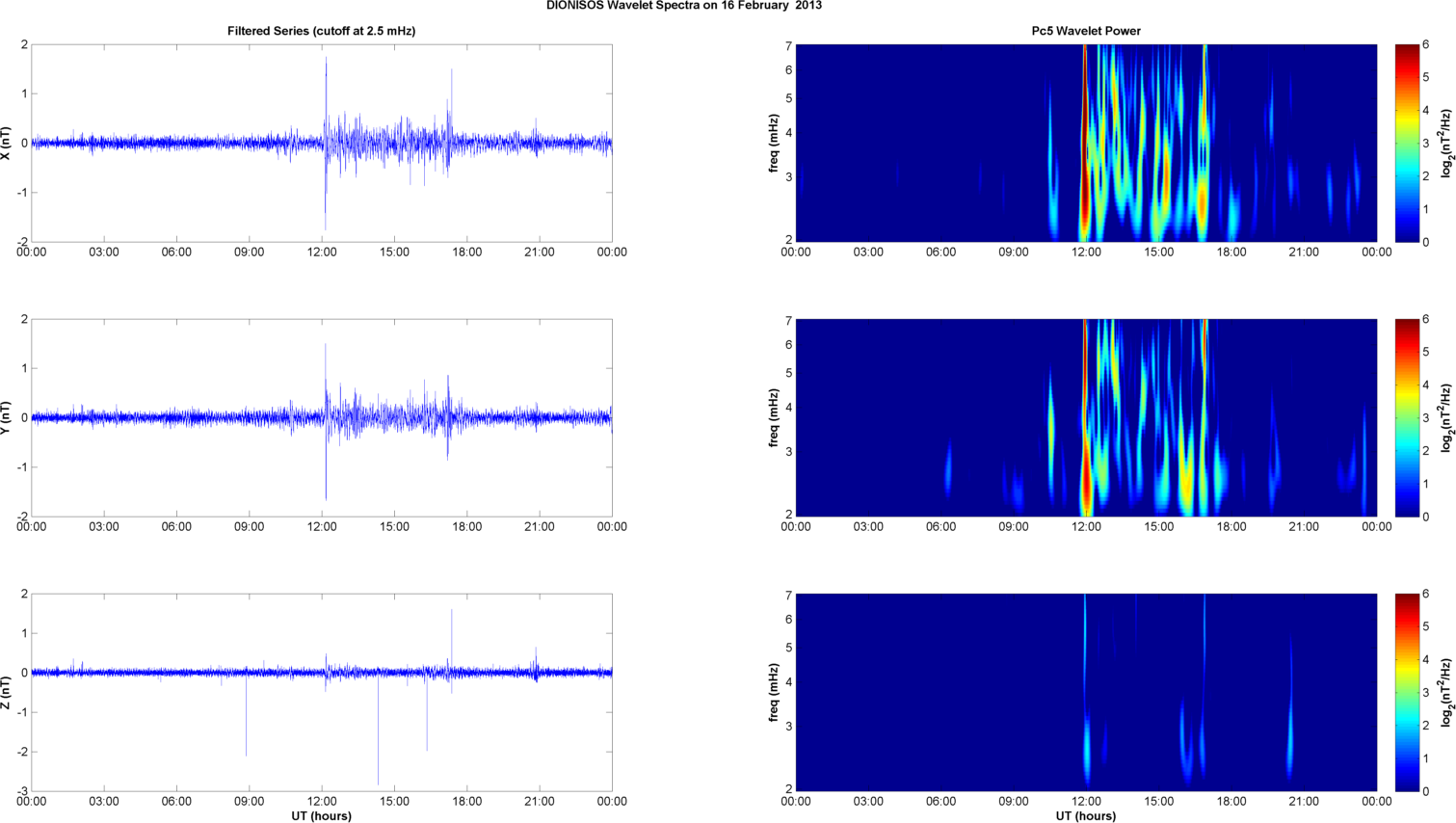This screenshot has height=823, width=1456.
Task: Click the colorbar beside the top spectrogram
Action: 1407,143
